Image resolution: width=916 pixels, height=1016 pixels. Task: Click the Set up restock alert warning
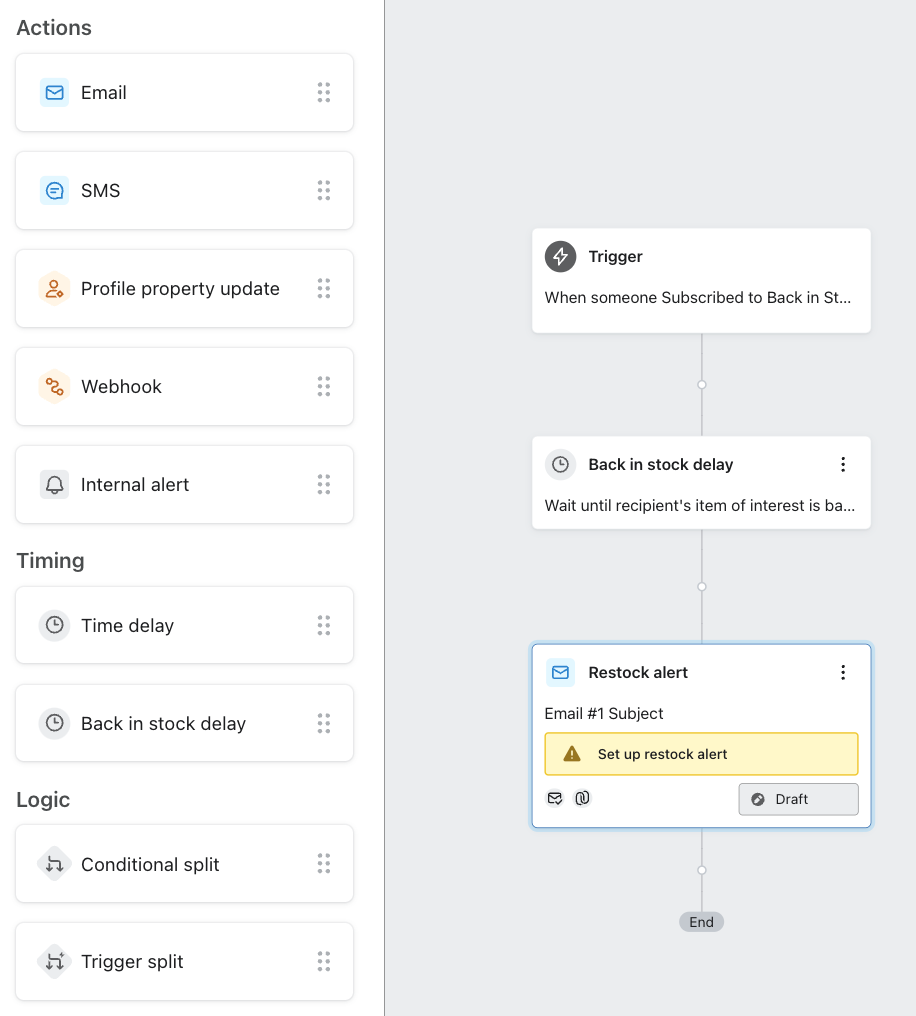701,754
